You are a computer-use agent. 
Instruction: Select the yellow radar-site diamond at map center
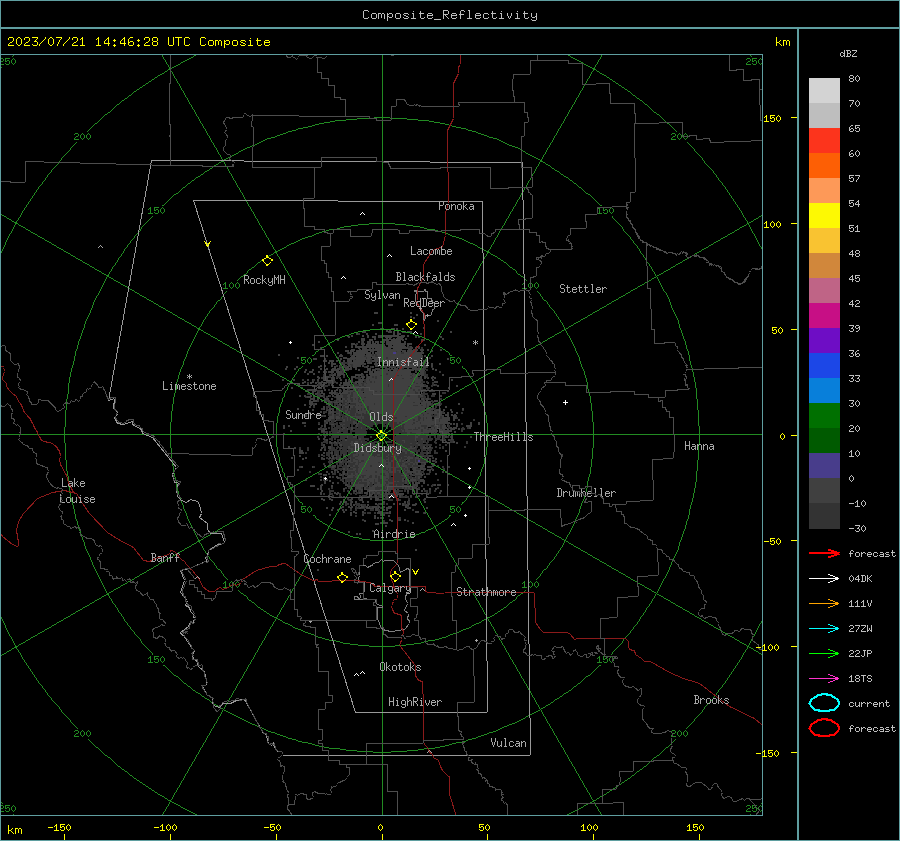pos(381,436)
